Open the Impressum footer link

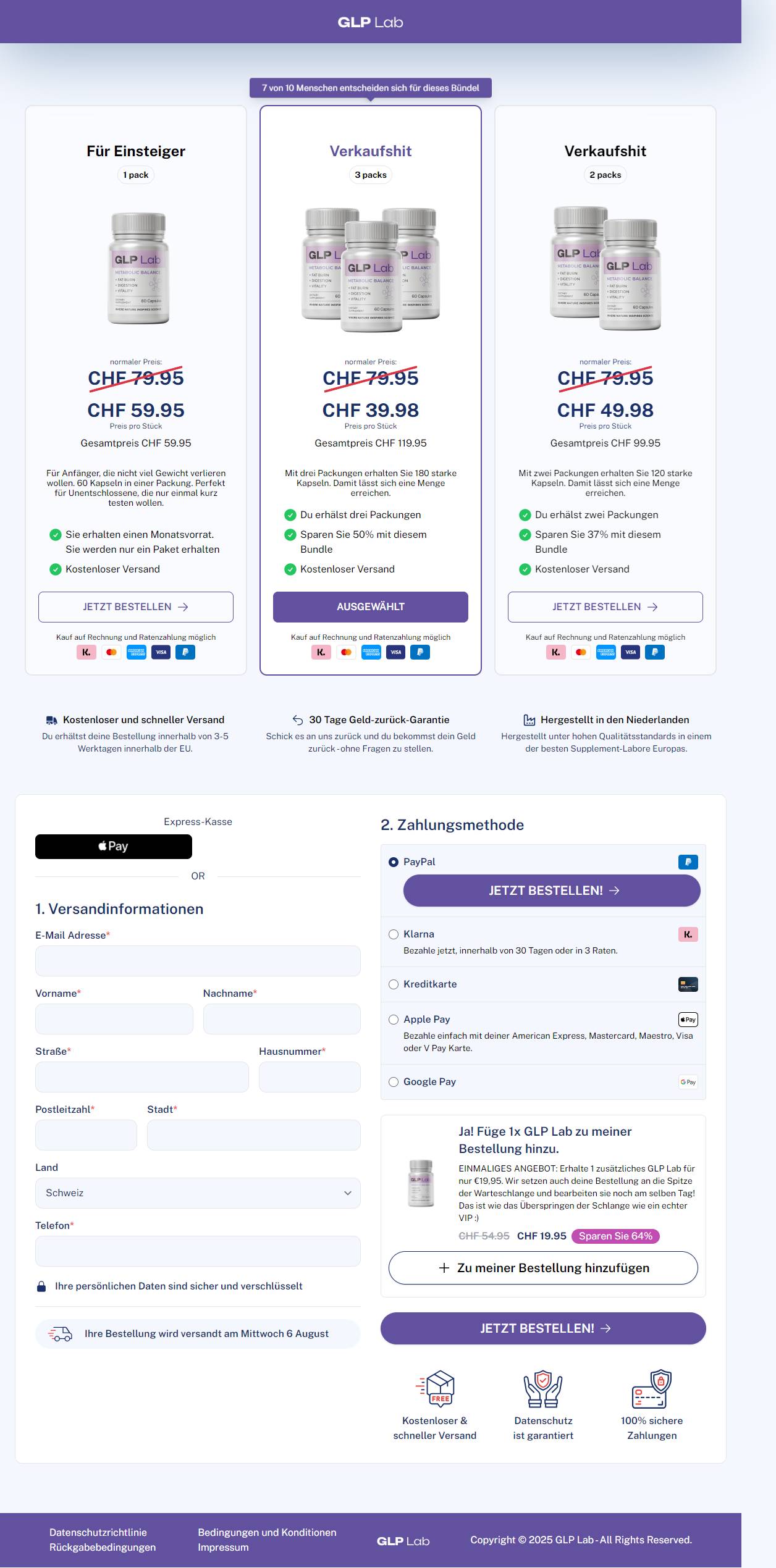click(x=223, y=1548)
